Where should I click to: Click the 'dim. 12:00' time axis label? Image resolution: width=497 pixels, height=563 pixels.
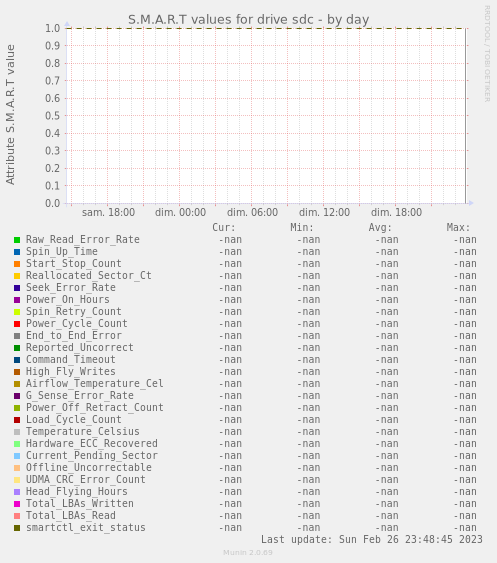click(x=324, y=212)
